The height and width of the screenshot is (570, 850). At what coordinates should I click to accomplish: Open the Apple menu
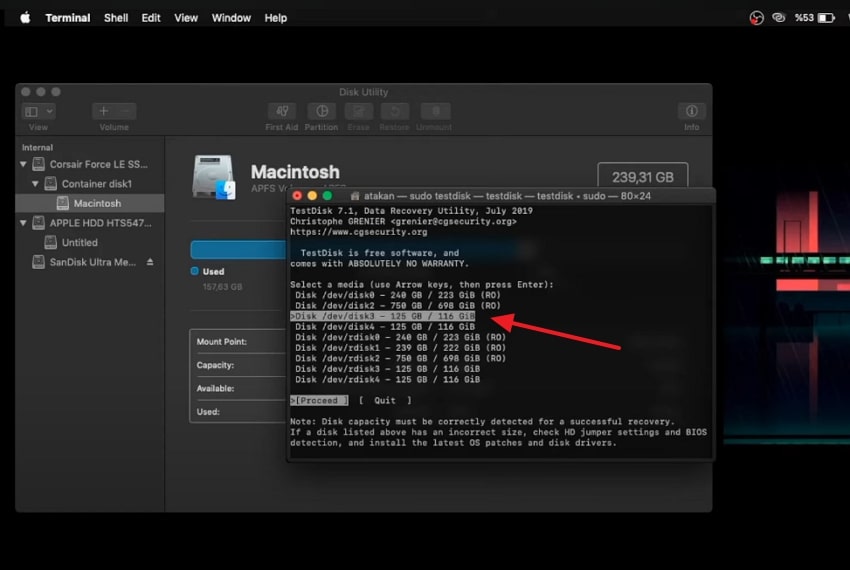pyautogui.click(x=25, y=18)
